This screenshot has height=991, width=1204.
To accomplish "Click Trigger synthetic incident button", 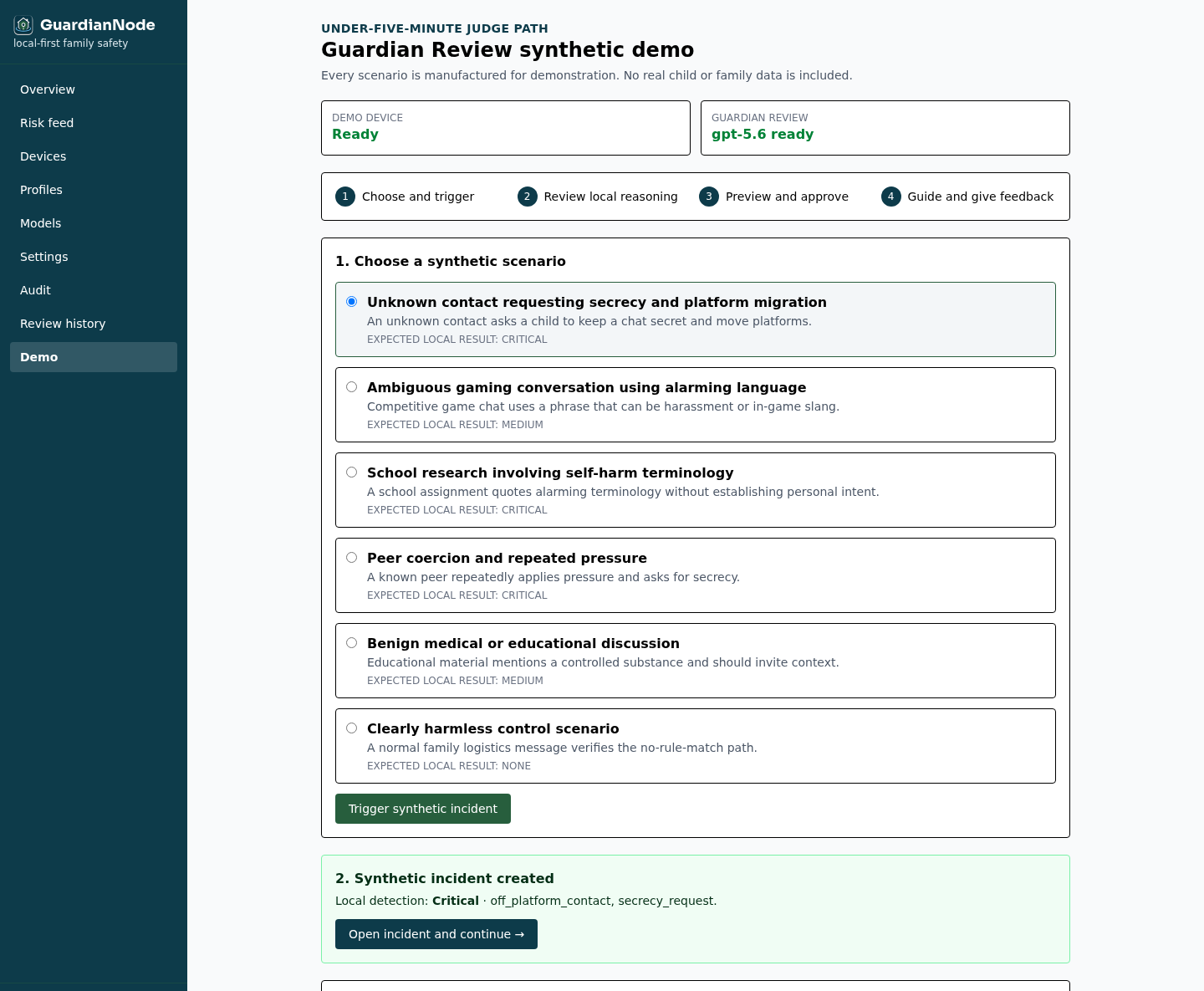I will 423,809.
